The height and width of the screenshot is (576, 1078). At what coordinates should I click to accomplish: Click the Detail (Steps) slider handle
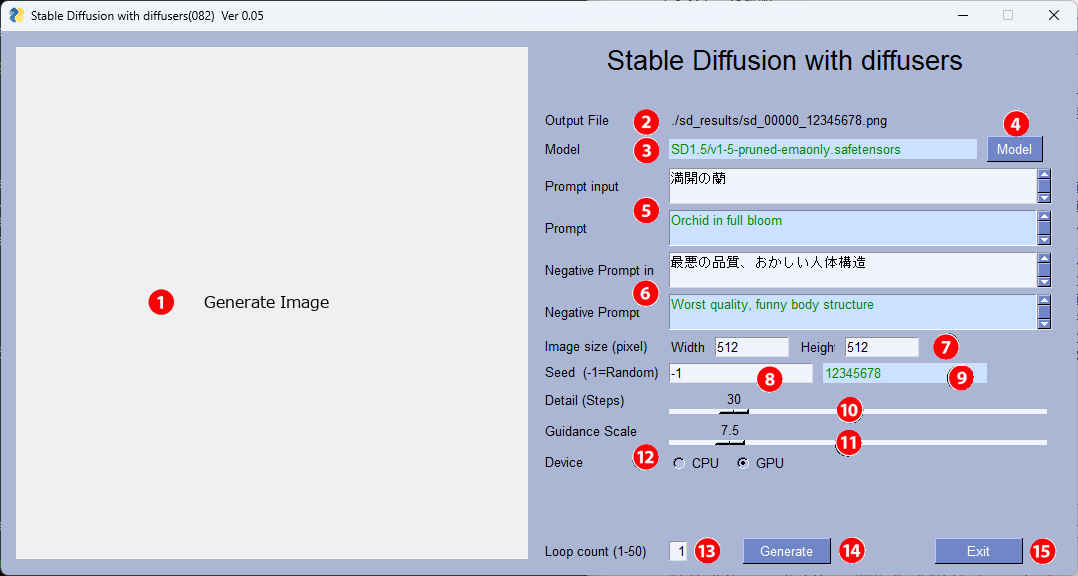coord(733,411)
